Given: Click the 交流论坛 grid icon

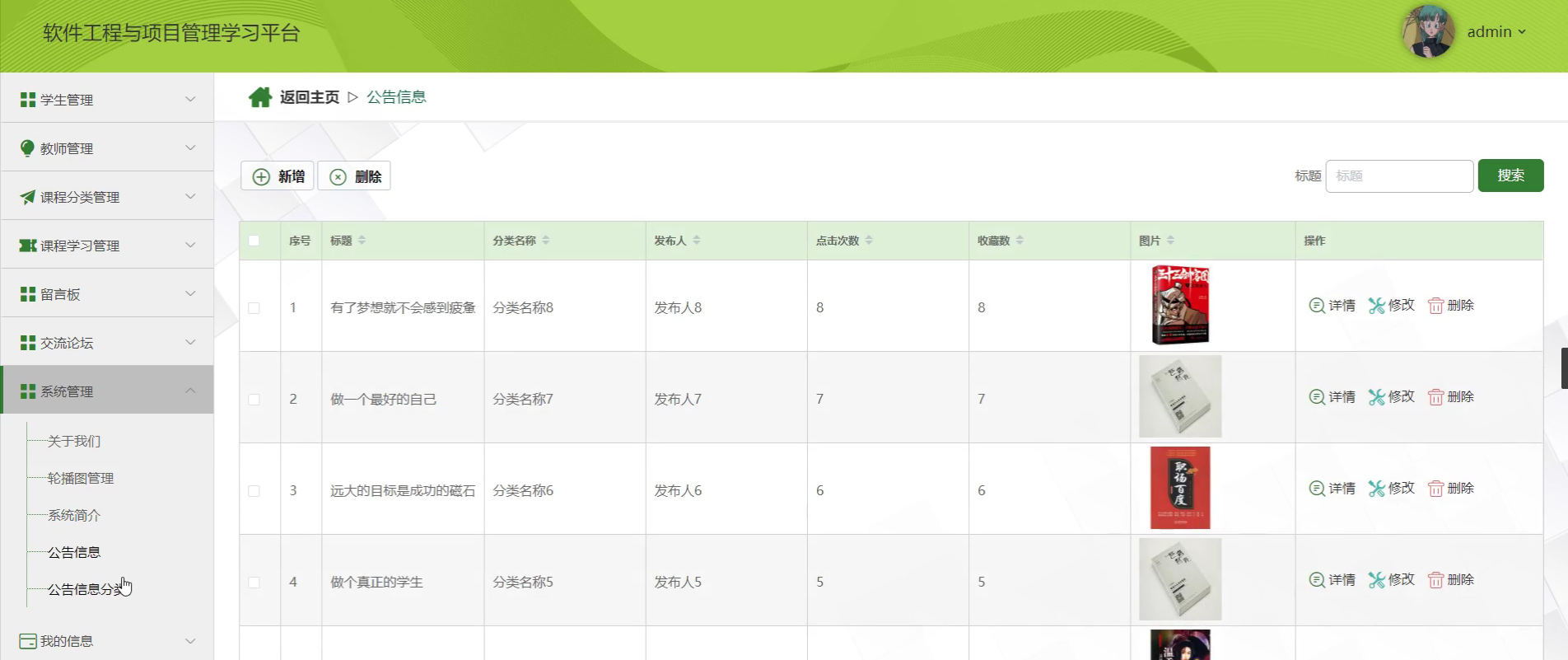Looking at the screenshot, I should pyautogui.click(x=28, y=343).
